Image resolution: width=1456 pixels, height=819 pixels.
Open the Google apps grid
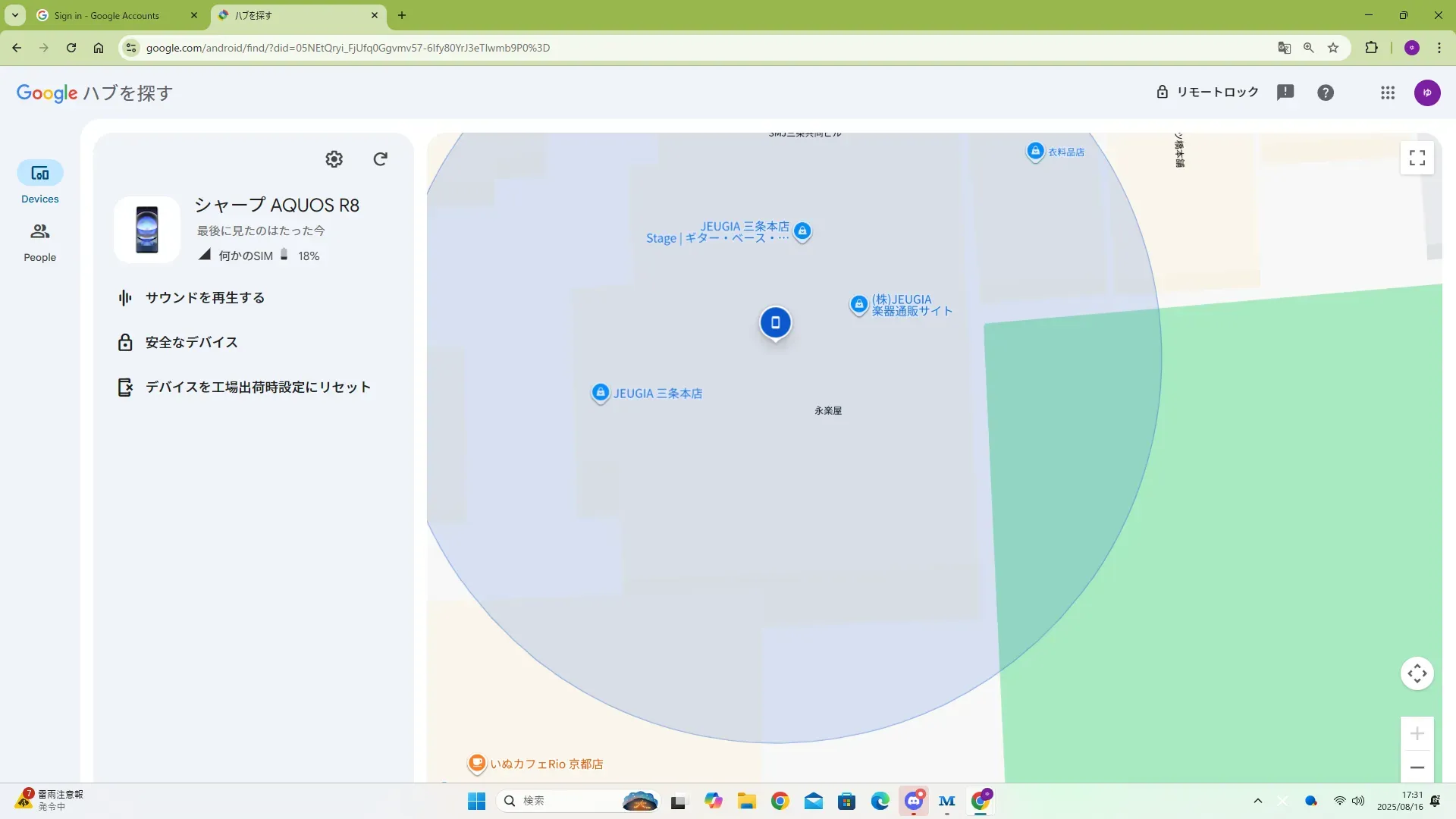pos(1387,93)
